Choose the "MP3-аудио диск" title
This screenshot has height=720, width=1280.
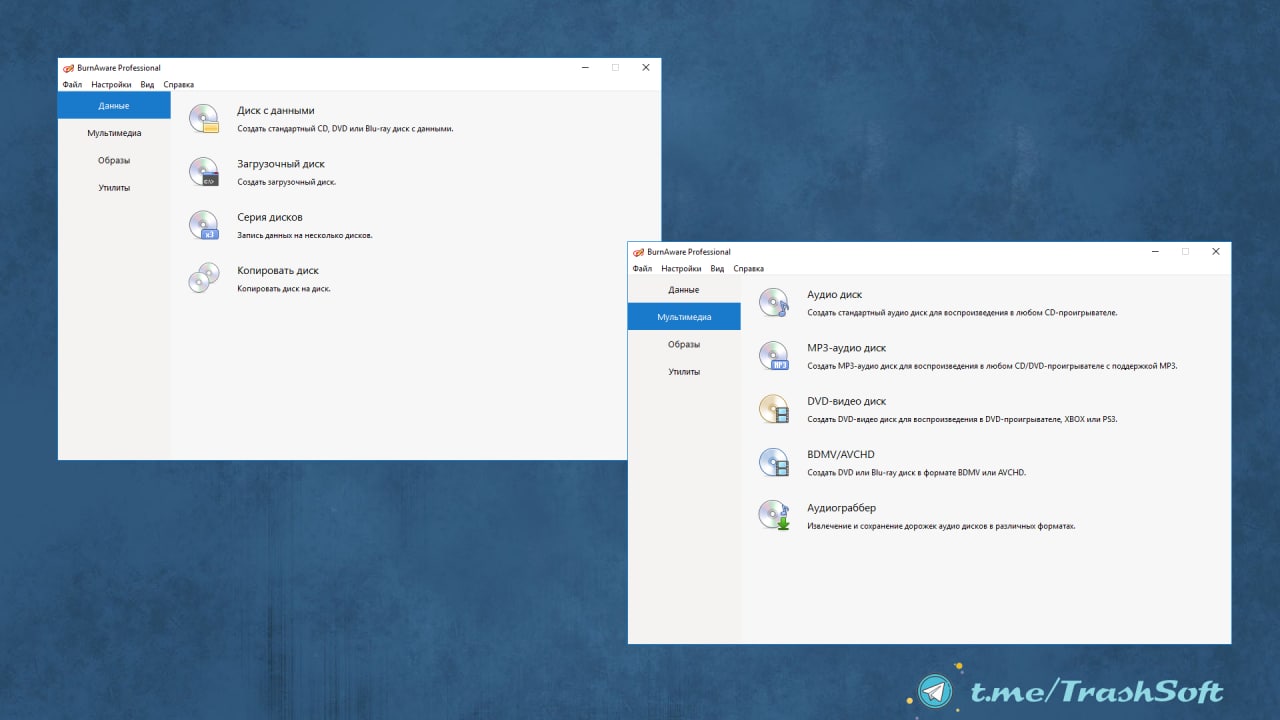coord(847,348)
